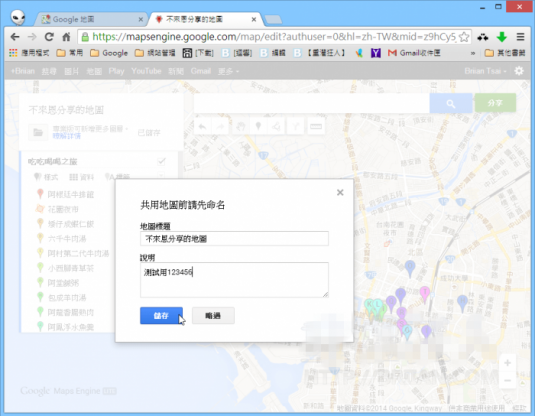Select 花園夜市 in the layer list

[x=63, y=209]
